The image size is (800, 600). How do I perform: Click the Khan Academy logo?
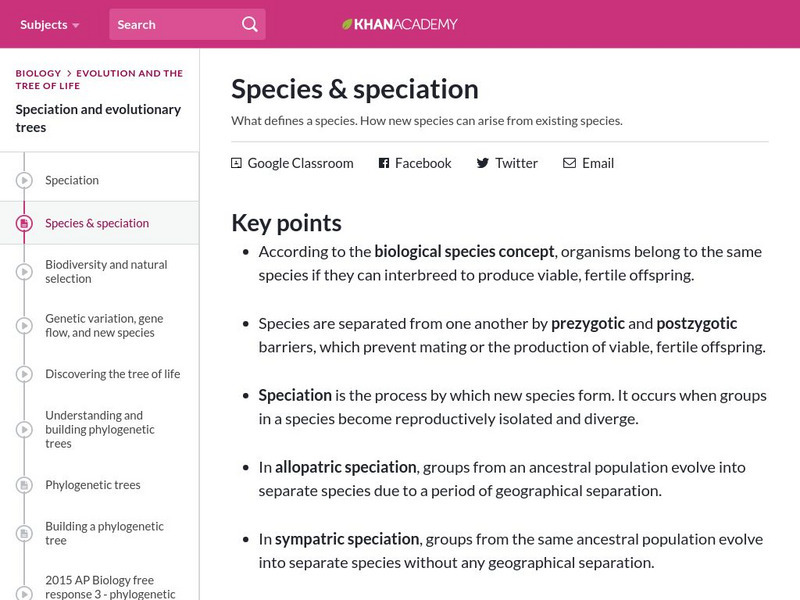(398, 23)
